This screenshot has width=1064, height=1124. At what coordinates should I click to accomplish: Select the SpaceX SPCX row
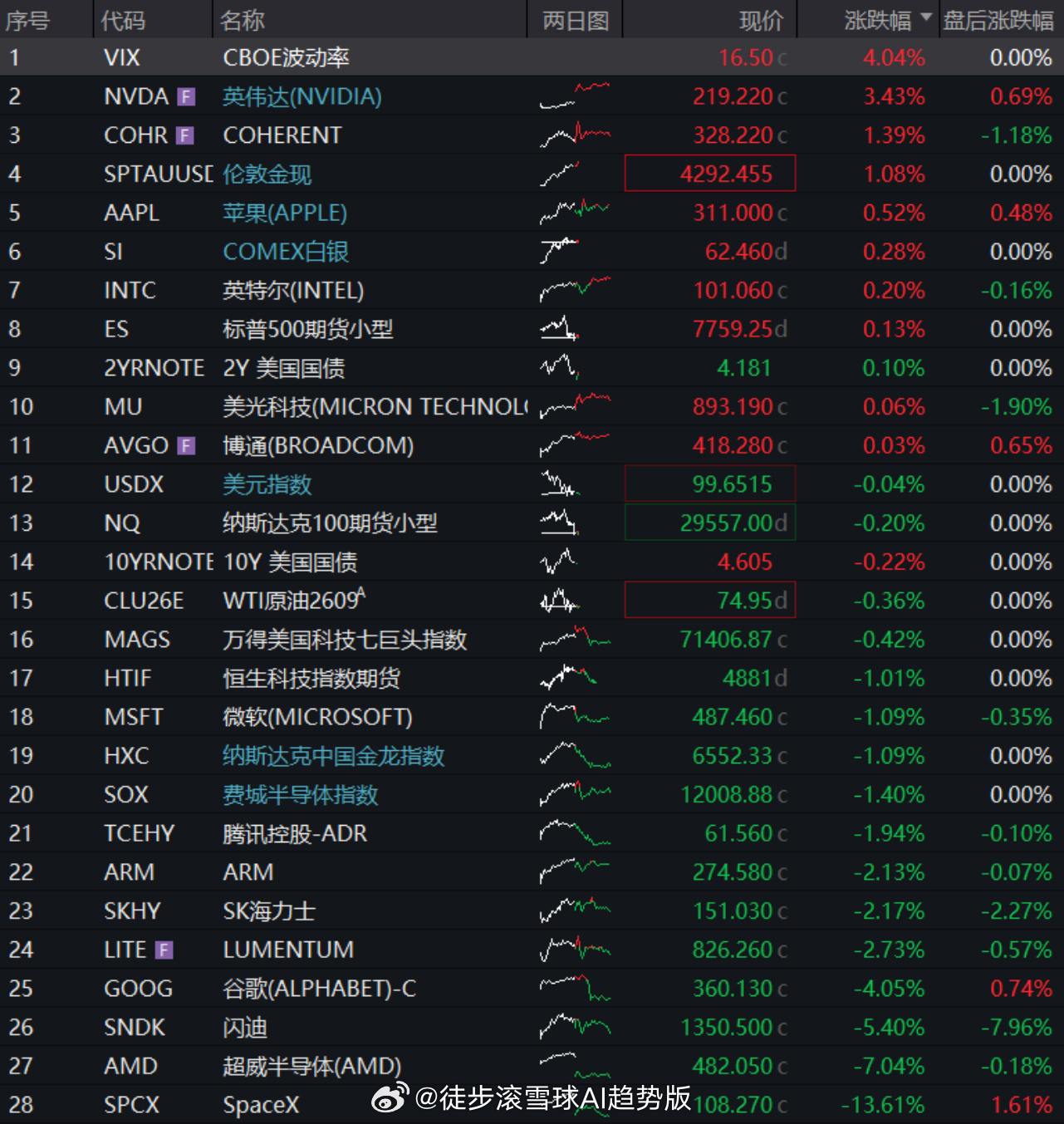(532, 1105)
